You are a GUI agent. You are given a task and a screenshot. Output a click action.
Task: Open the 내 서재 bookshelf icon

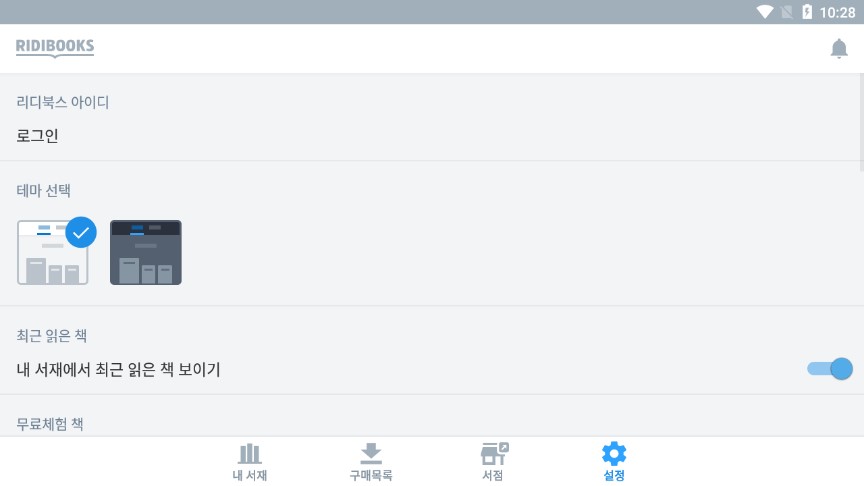(250, 453)
